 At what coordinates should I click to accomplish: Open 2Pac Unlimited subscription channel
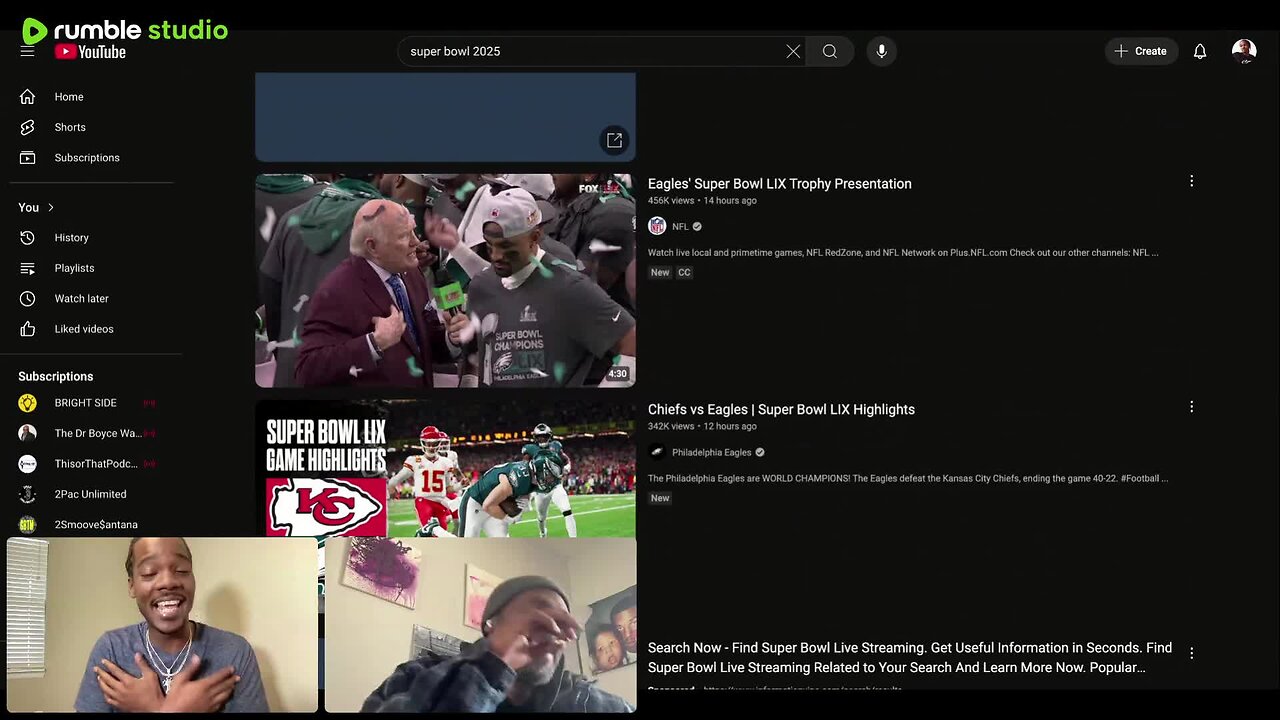tap(91, 494)
